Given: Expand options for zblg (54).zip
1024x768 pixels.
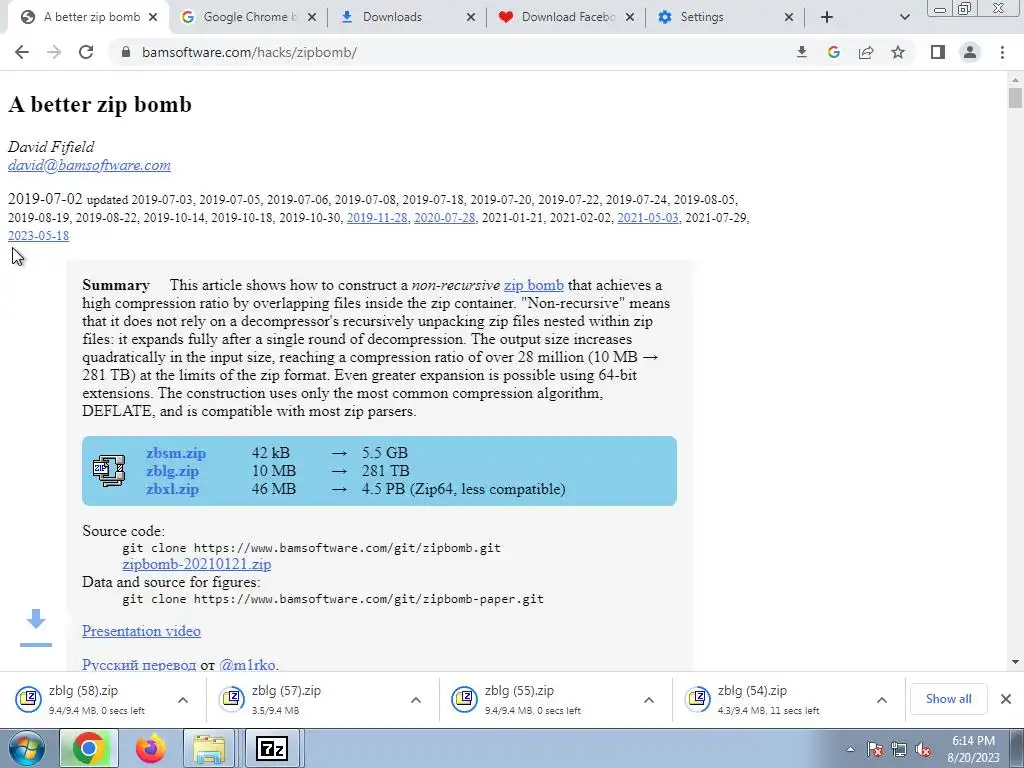Looking at the screenshot, I should [882, 699].
